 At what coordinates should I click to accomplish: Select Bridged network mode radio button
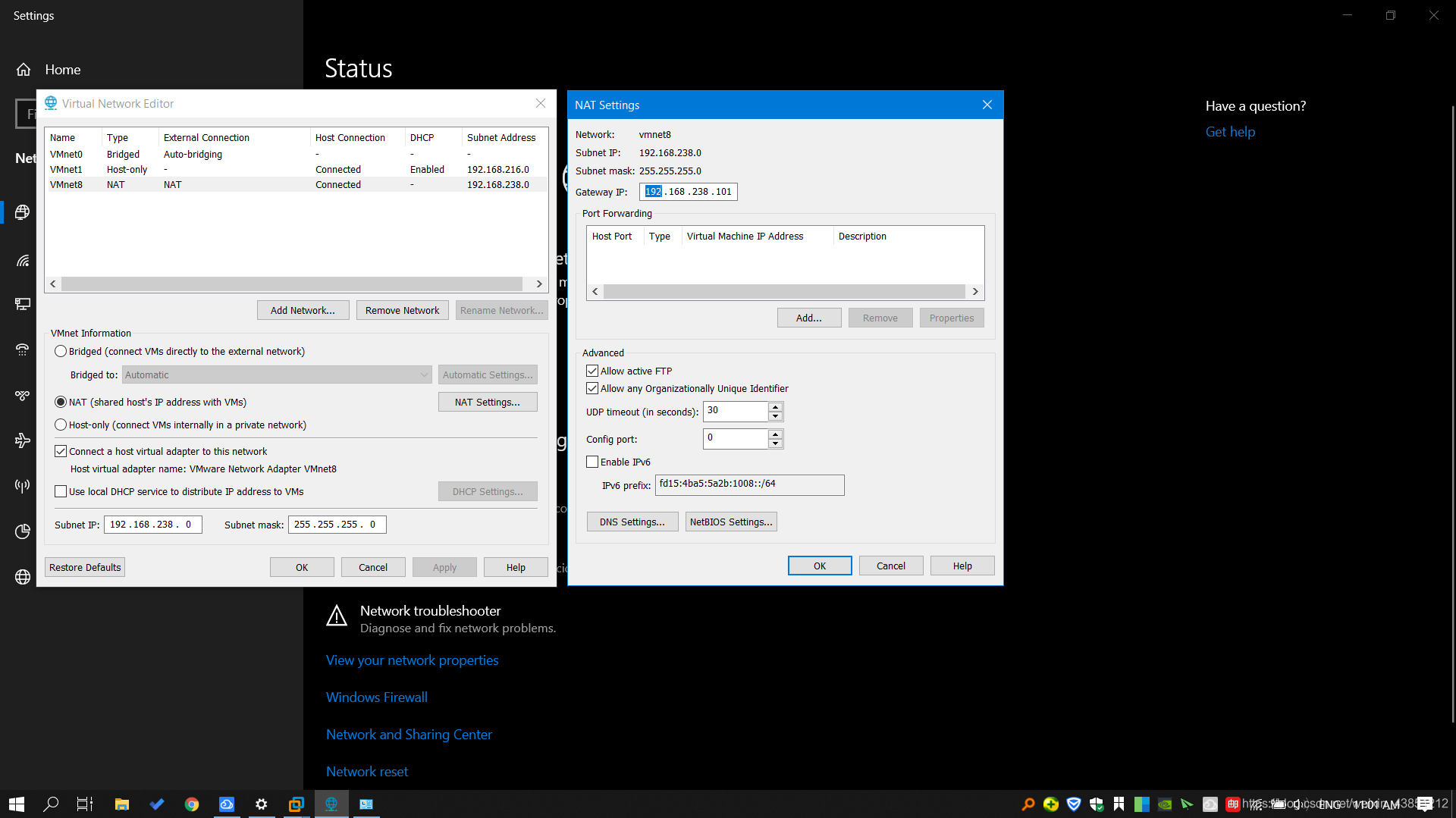point(61,352)
